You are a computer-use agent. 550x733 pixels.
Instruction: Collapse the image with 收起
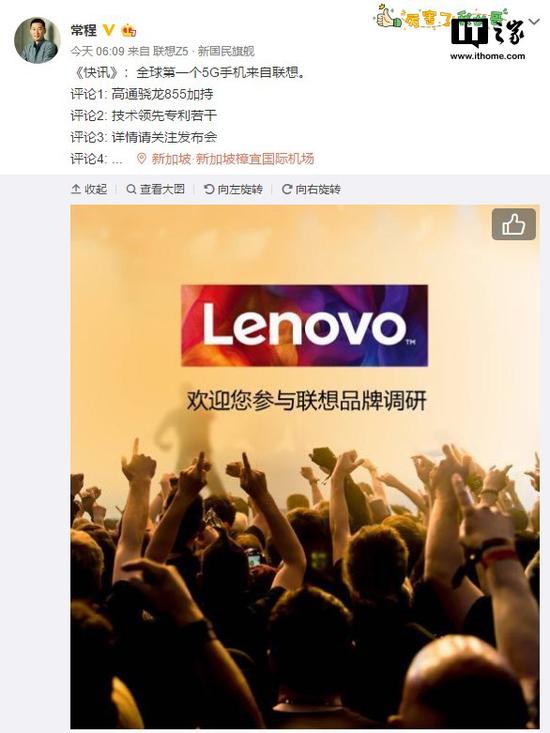[89, 189]
